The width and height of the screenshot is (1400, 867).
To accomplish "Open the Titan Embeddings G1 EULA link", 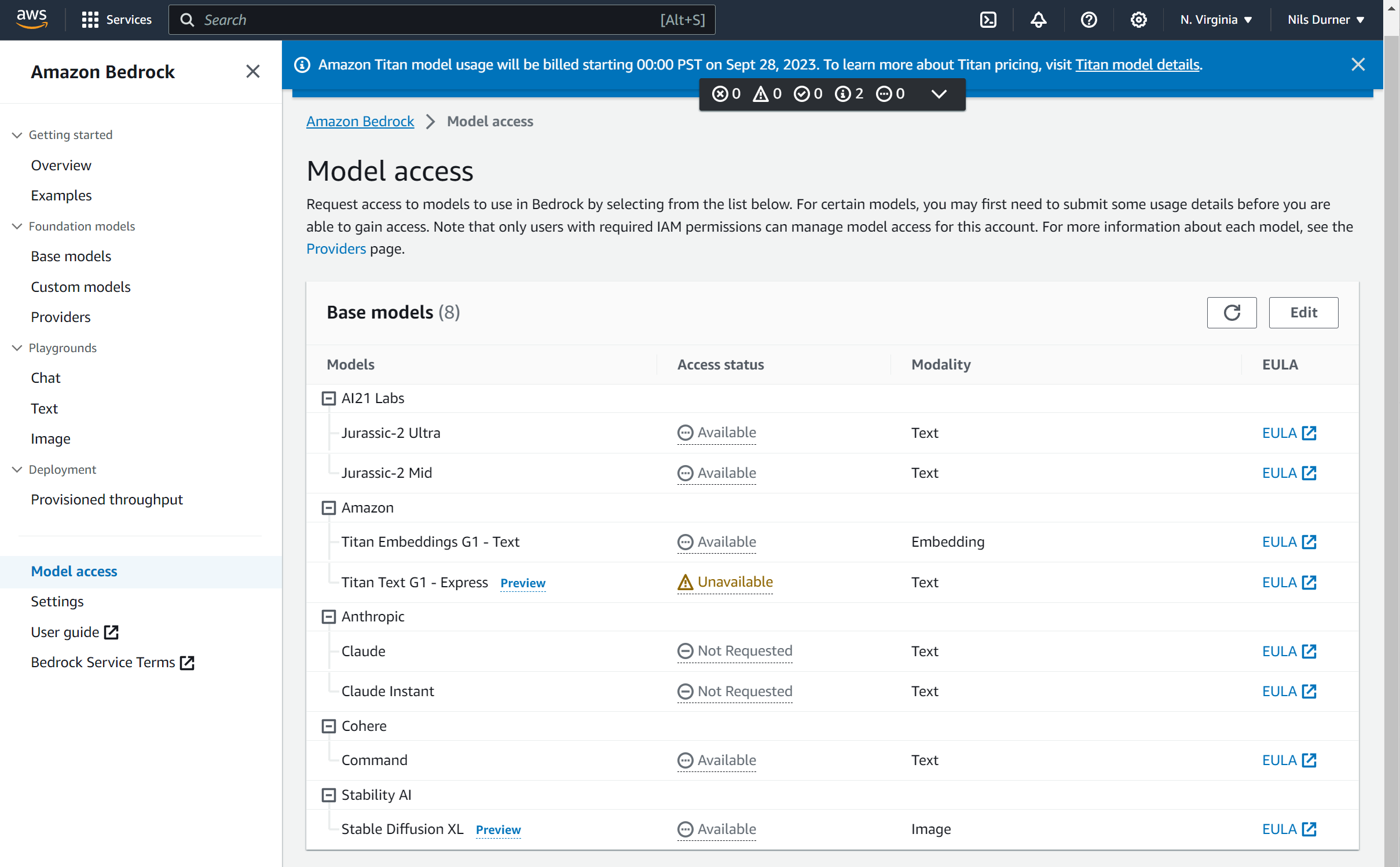I will [x=1289, y=542].
